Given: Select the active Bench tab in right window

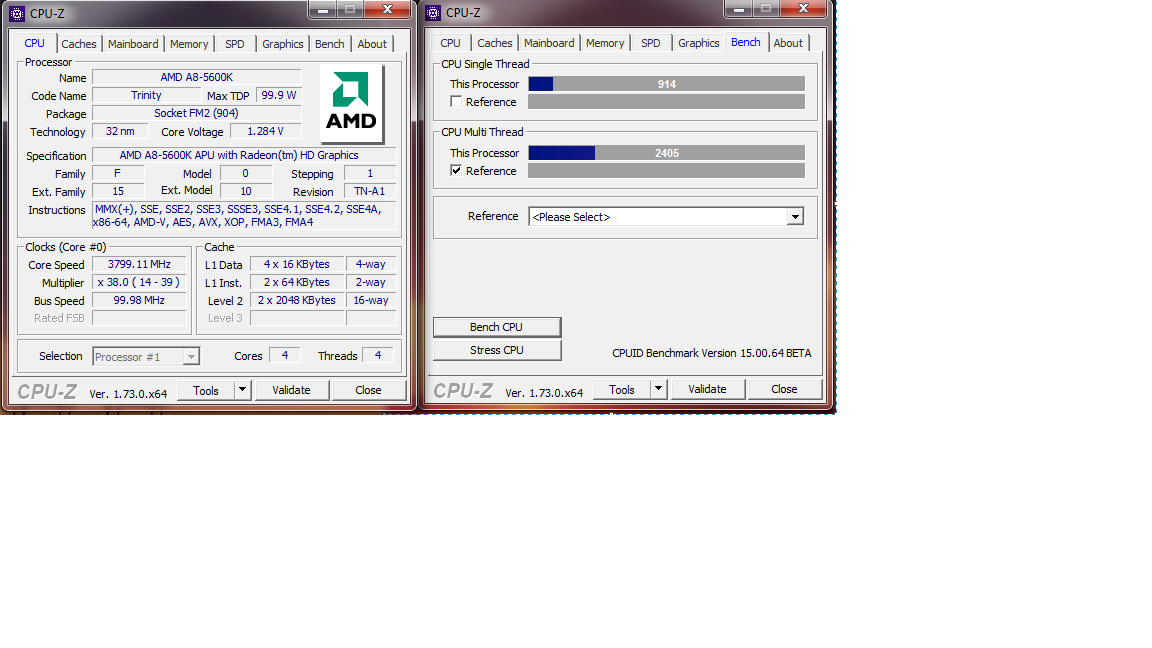Looking at the screenshot, I should click(x=746, y=43).
